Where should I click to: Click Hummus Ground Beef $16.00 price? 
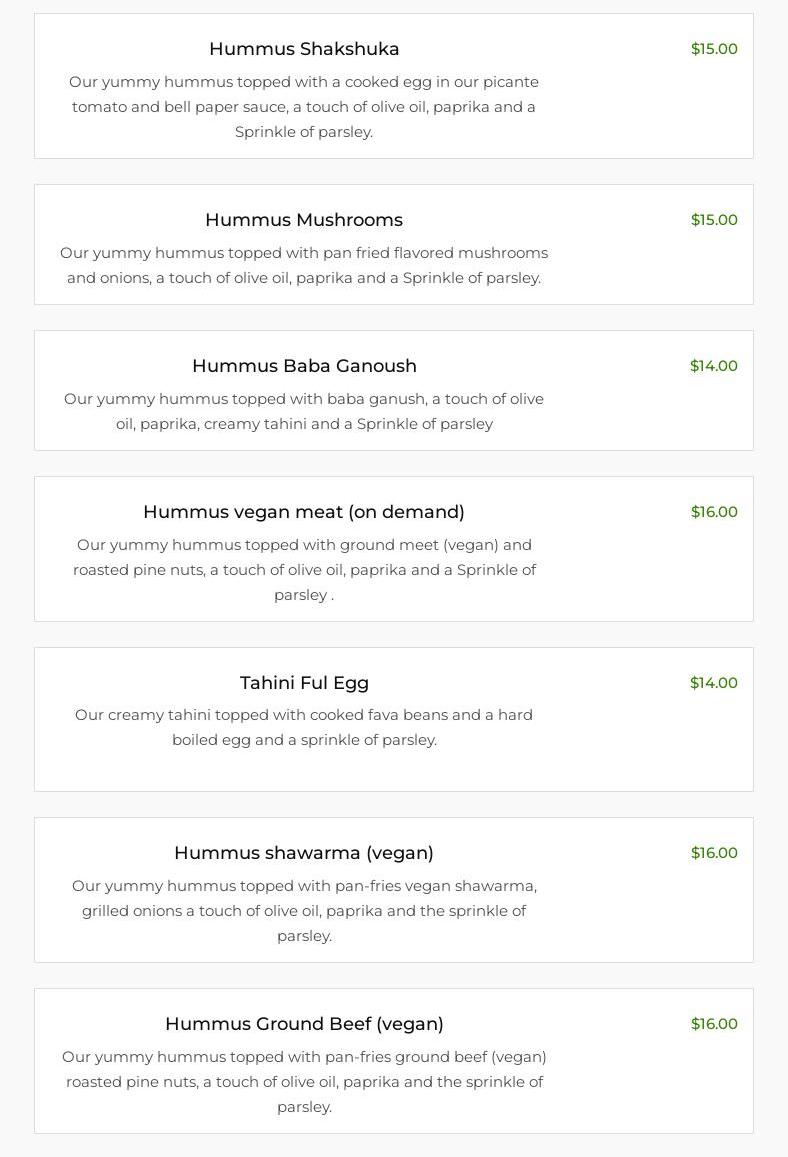[x=714, y=1024]
